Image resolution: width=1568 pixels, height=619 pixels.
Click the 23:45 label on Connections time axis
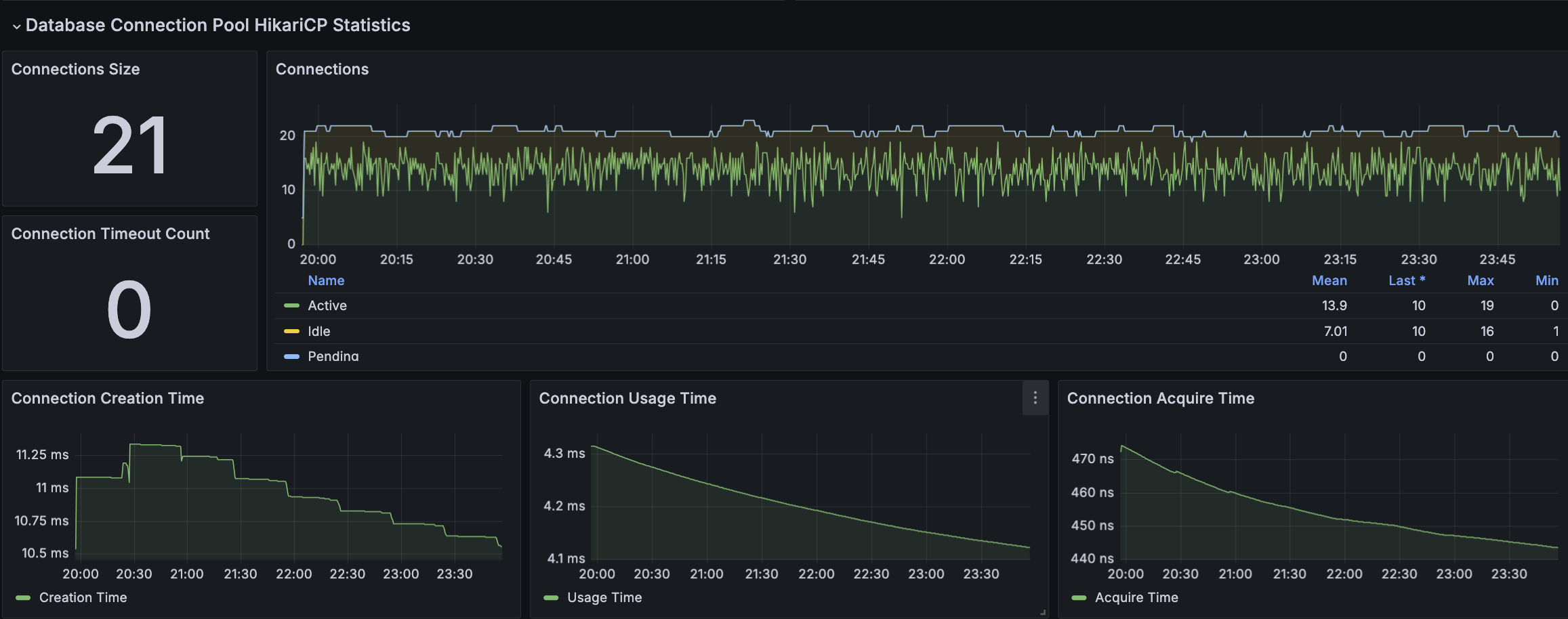coord(1497,259)
